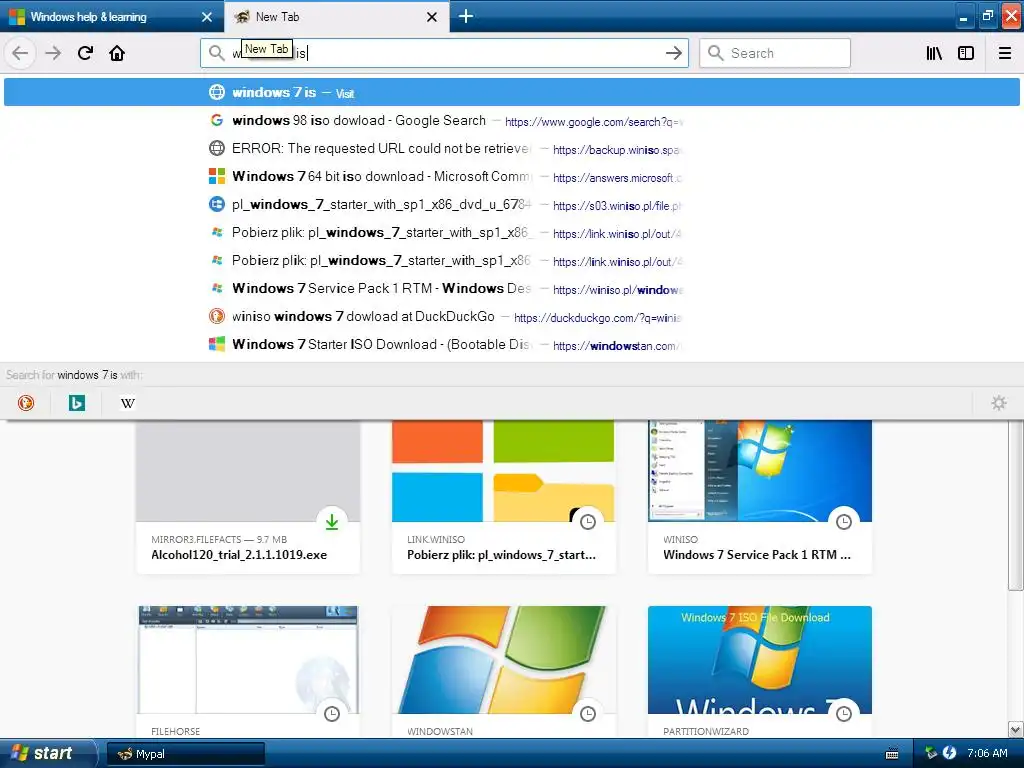Click scrollbar down arrow
This screenshot has height=768, width=1024.
click(x=1016, y=729)
